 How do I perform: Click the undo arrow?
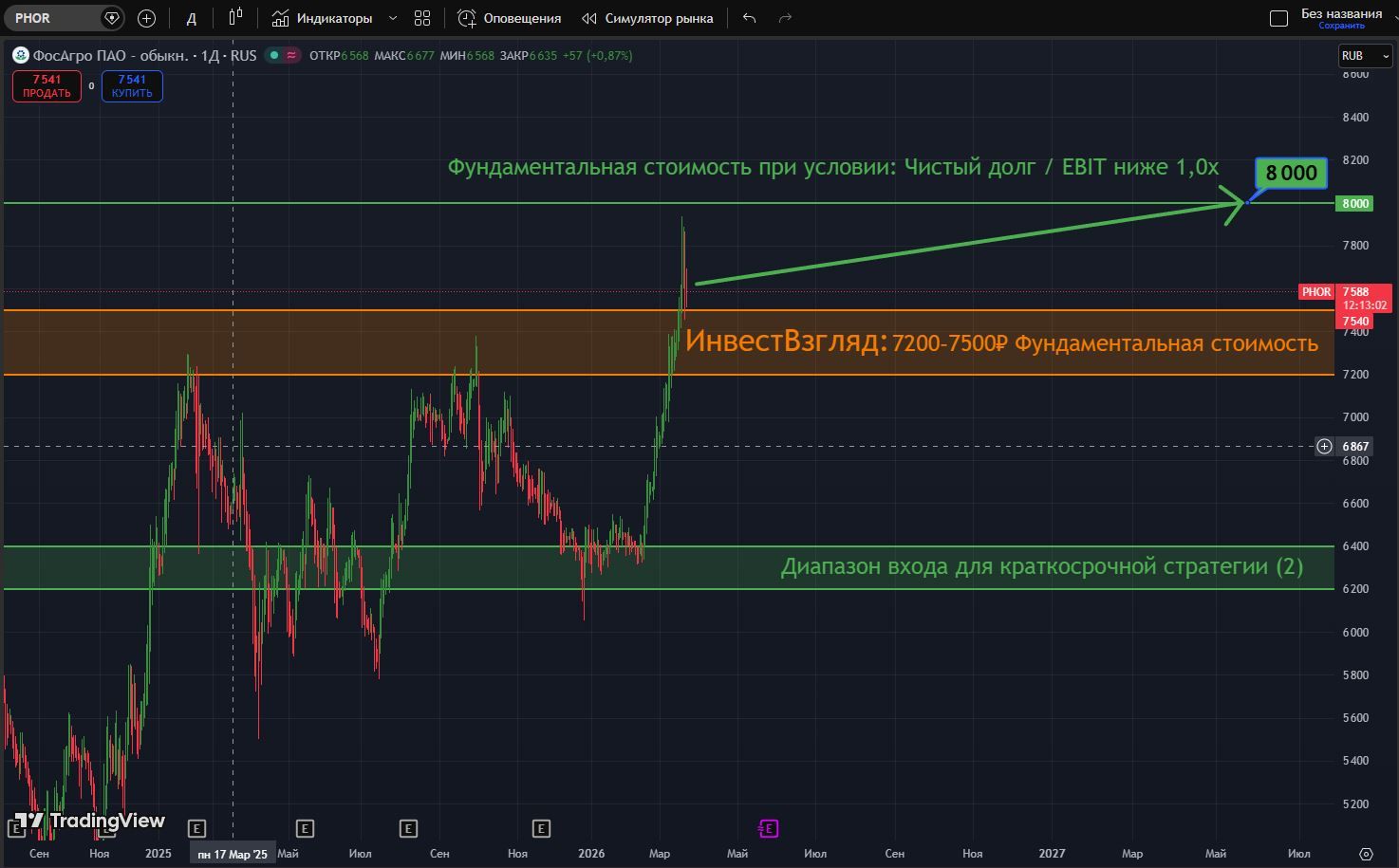(749, 18)
